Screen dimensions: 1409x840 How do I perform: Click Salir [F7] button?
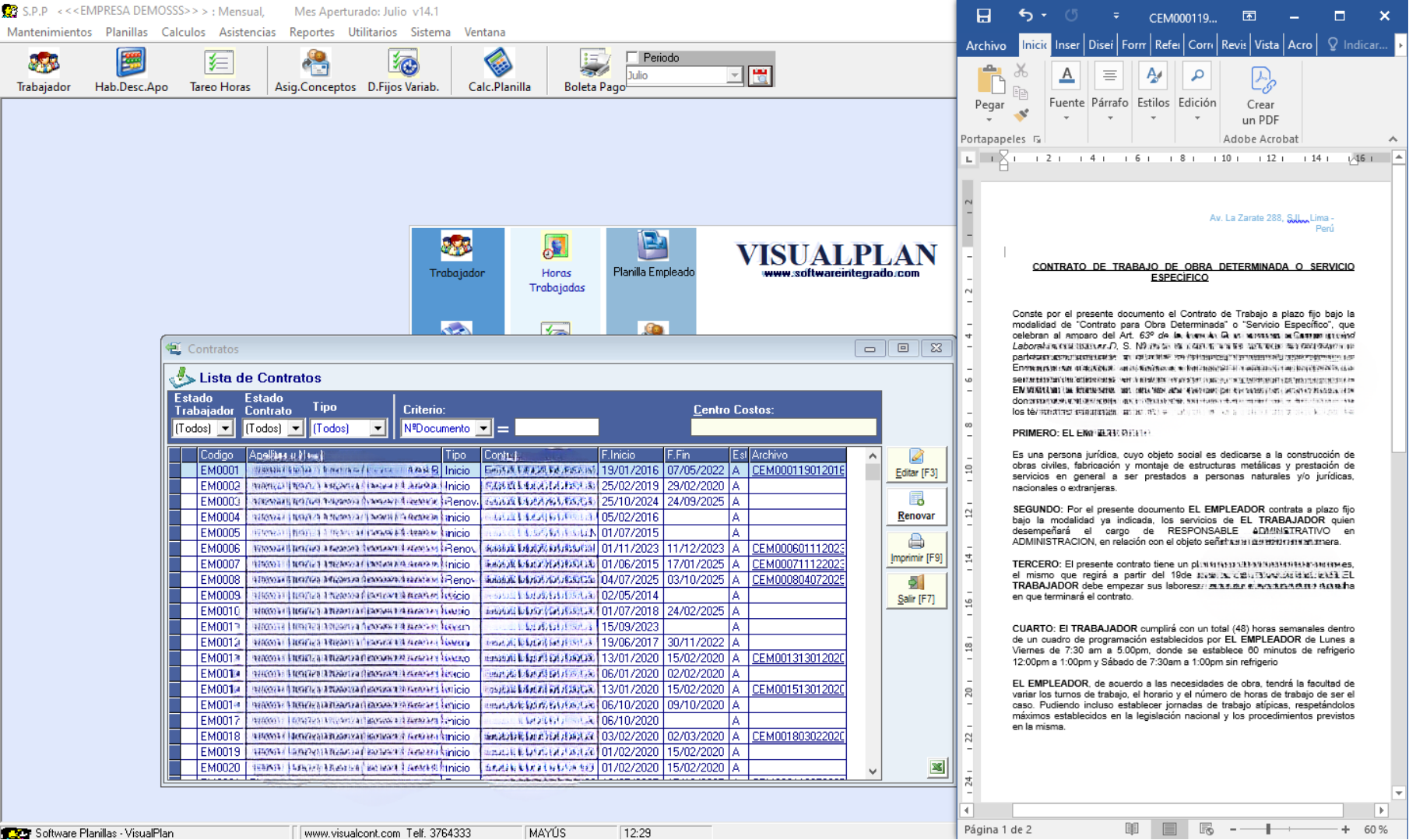pos(916,590)
